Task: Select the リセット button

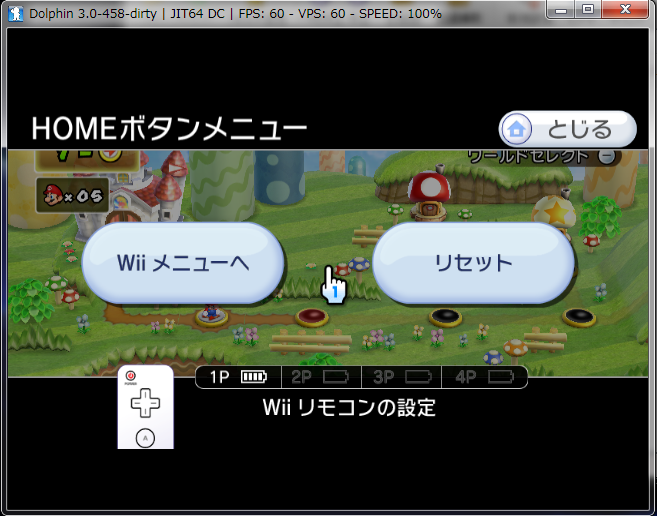Action: [473, 263]
